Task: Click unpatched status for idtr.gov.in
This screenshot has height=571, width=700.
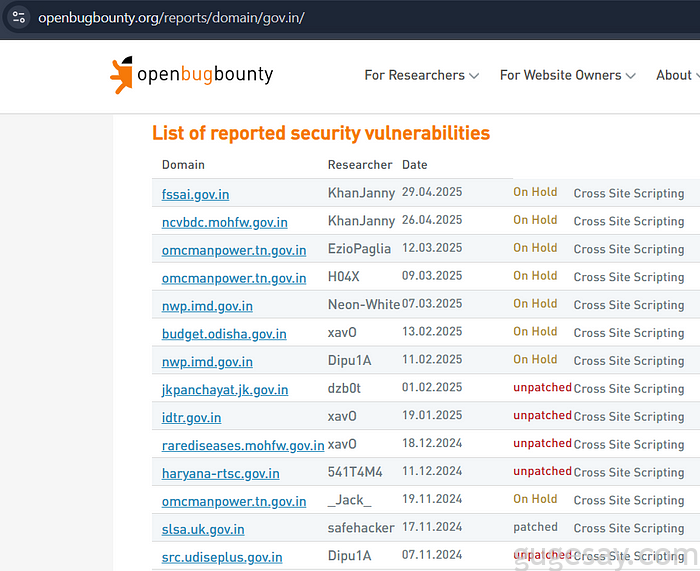Action: (542, 415)
